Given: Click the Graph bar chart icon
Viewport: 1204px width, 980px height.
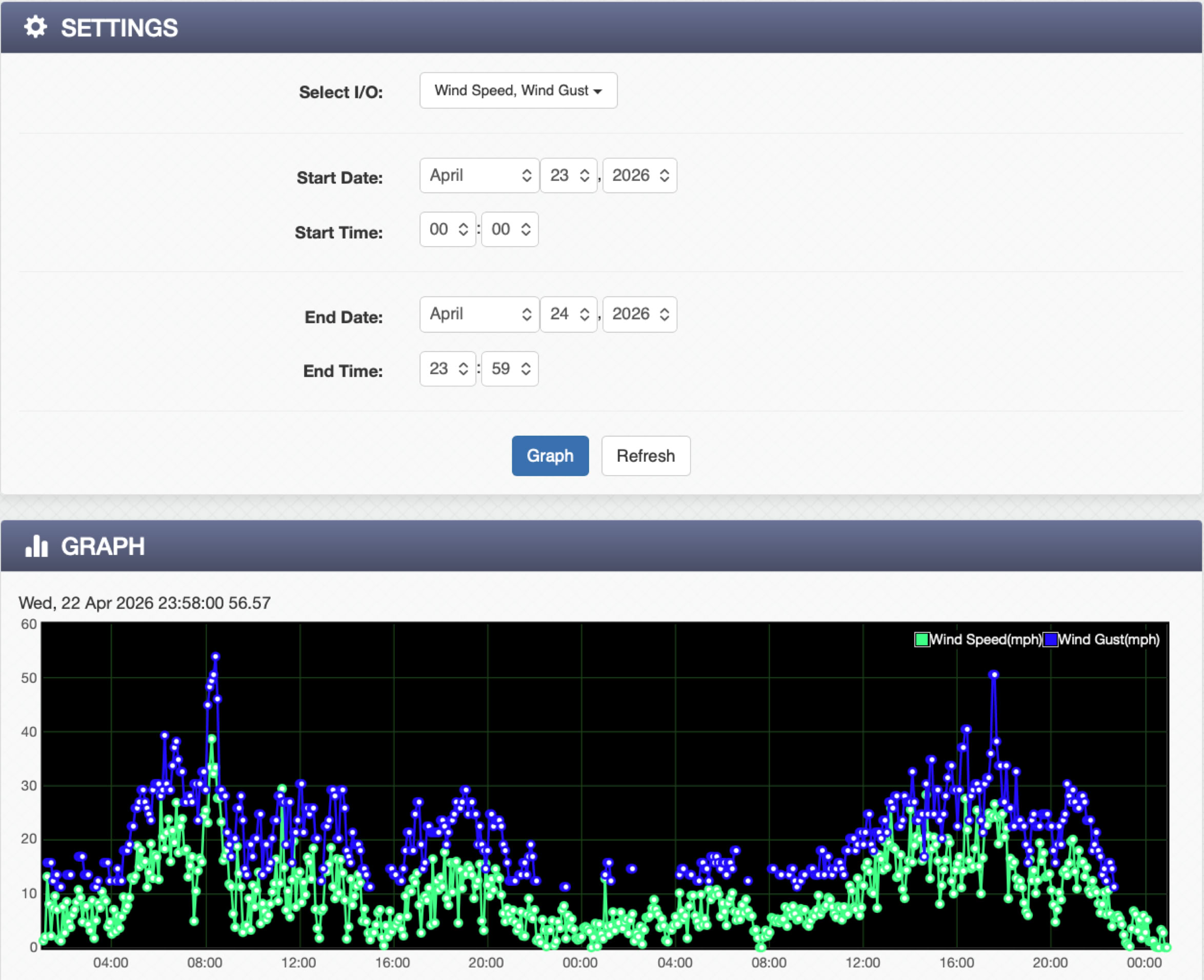Looking at the screenshot, I should click(x=37, y=546).
